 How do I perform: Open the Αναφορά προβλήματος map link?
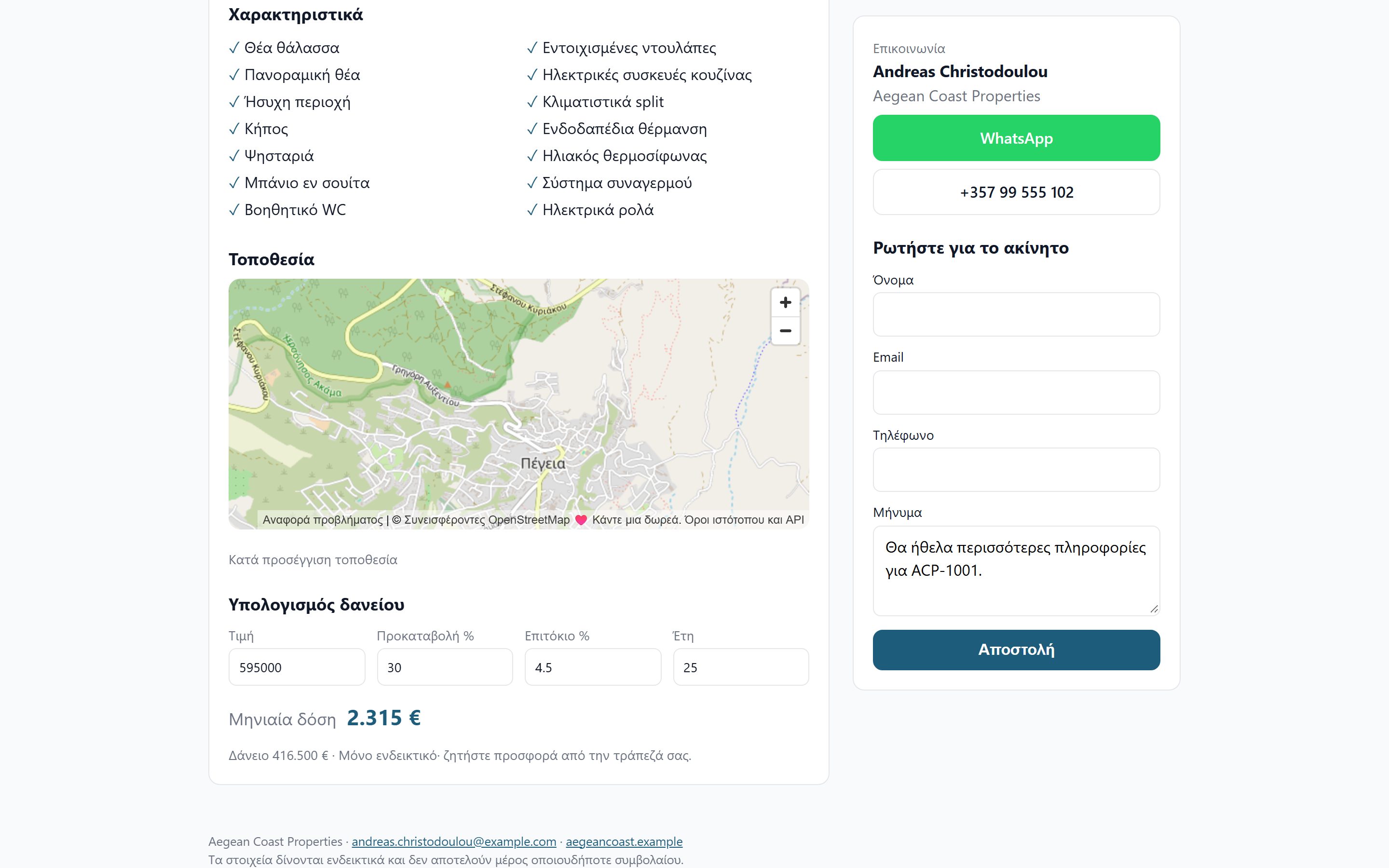click(x=323, y=520)
